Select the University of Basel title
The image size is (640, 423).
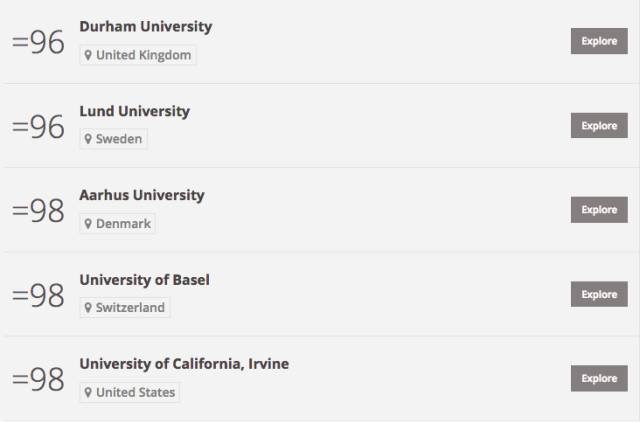click(144, 280)
